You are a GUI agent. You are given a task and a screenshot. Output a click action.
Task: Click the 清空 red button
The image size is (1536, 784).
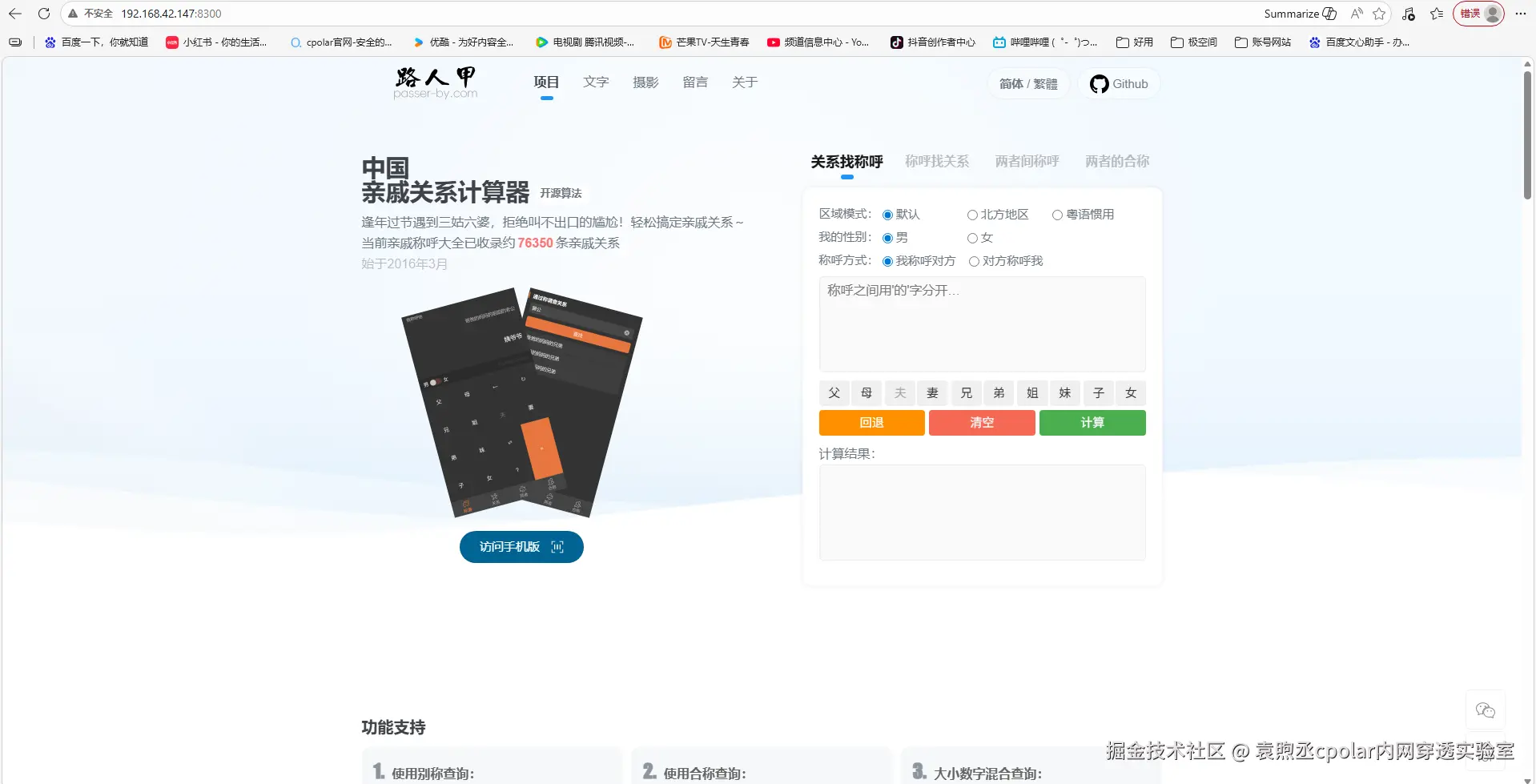982,423
